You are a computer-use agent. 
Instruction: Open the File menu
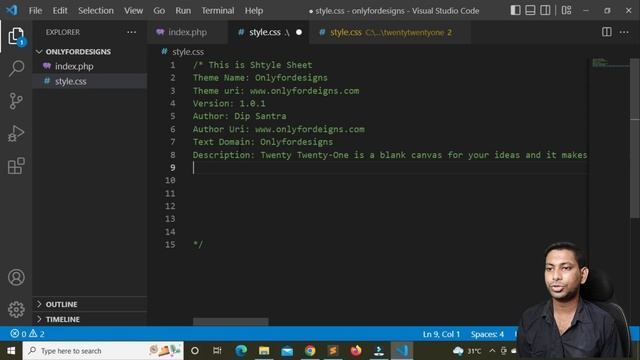[35, 11]
